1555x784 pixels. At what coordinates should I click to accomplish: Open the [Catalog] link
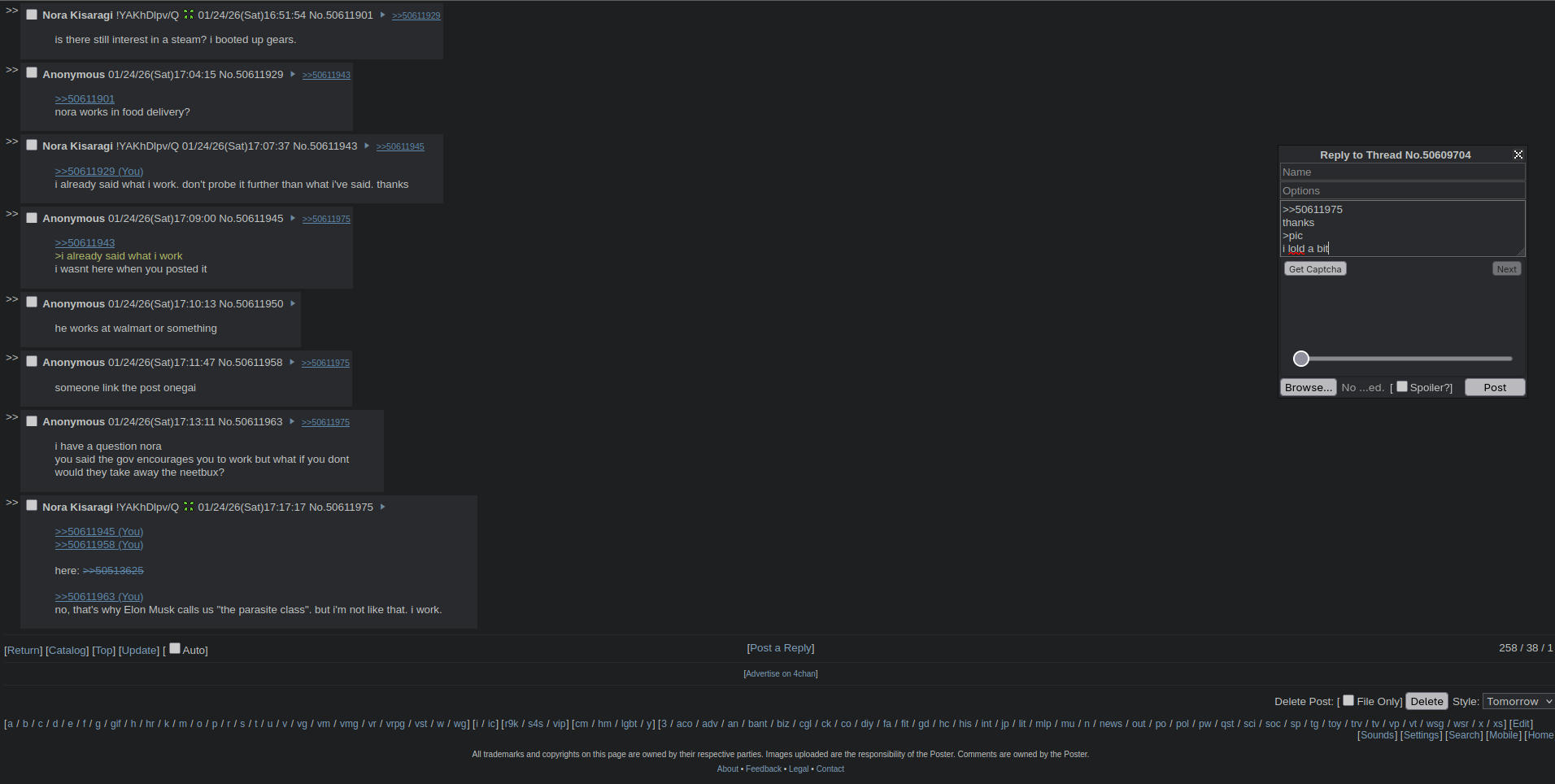pos(68,651)
